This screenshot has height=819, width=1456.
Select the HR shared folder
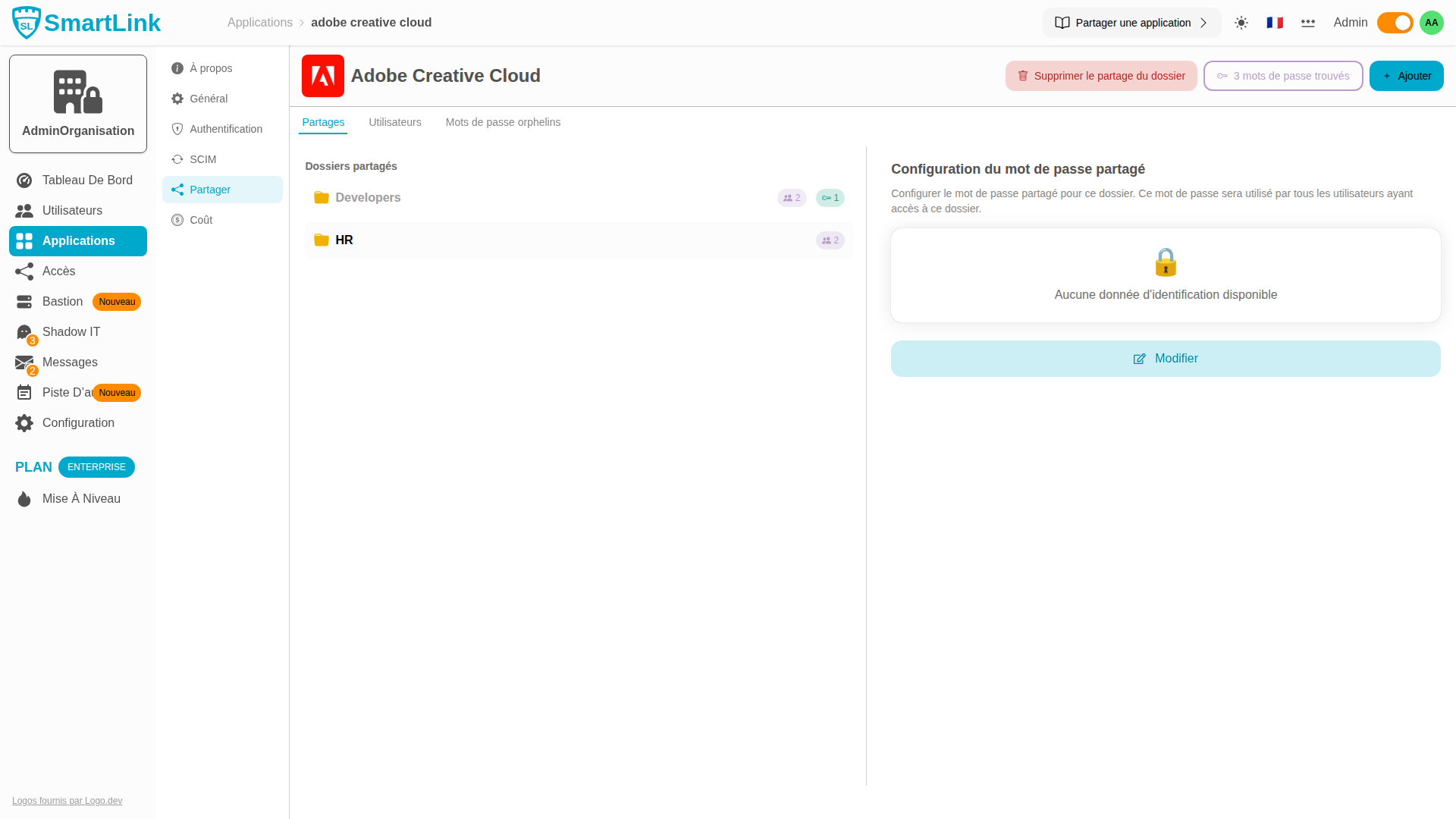click(344, 240)
